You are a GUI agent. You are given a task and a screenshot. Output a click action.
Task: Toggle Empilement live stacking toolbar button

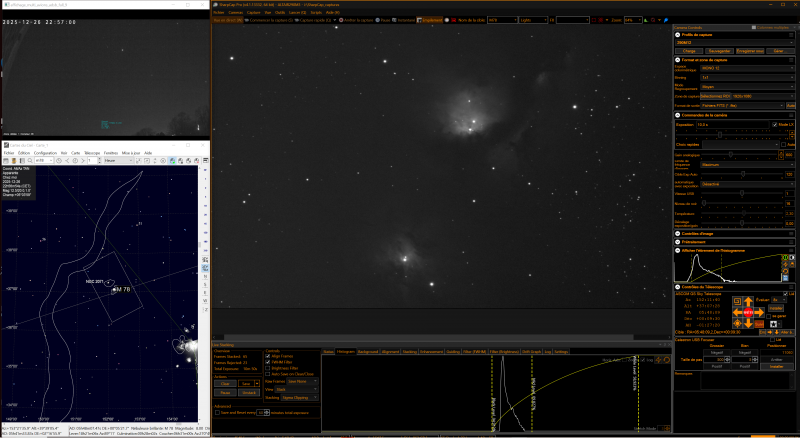click(x=430, y=20)
